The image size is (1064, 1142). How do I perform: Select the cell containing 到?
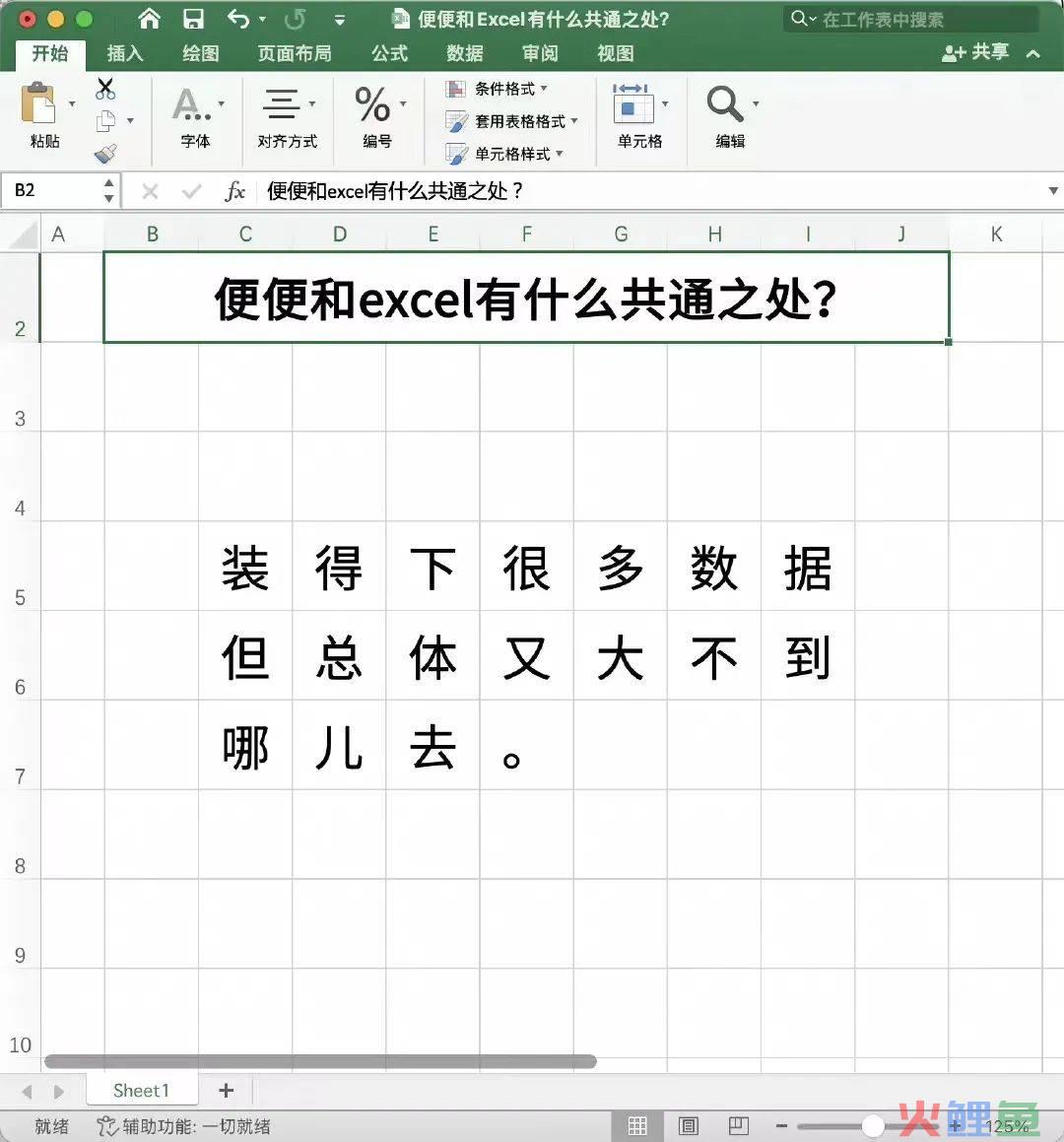[x=808, y=656]
